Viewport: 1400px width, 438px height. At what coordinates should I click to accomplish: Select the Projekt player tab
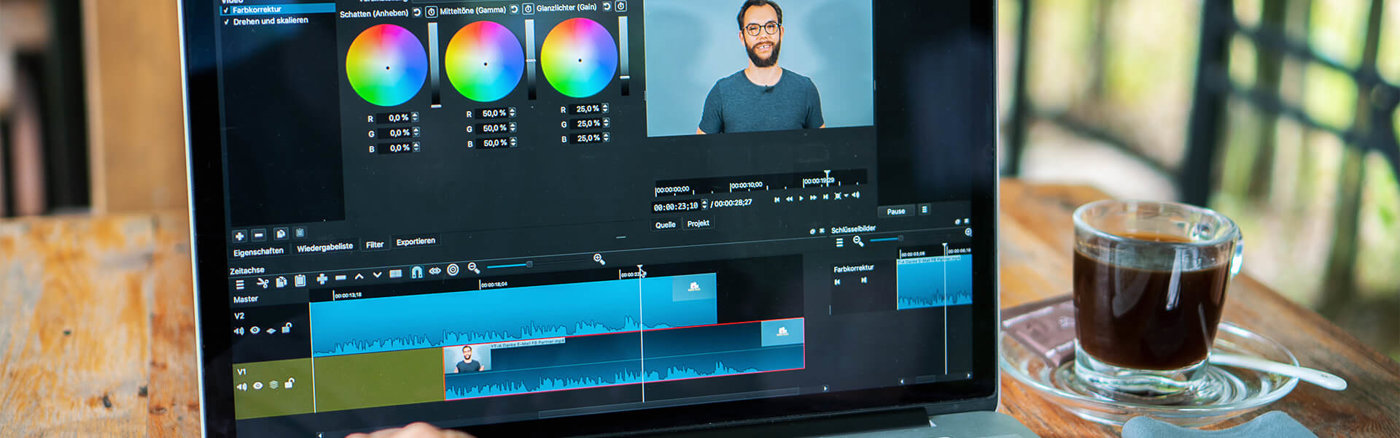[x=698, y=223]
